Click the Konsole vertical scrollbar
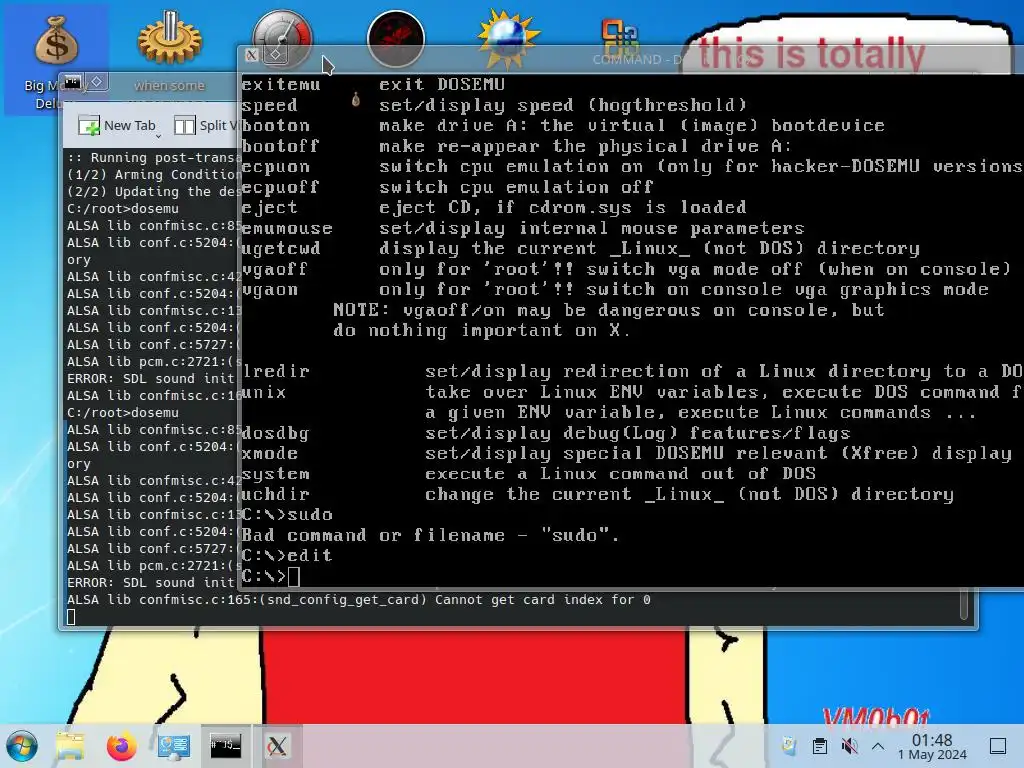Screen dimensions: 1024x768 (964, 605)
